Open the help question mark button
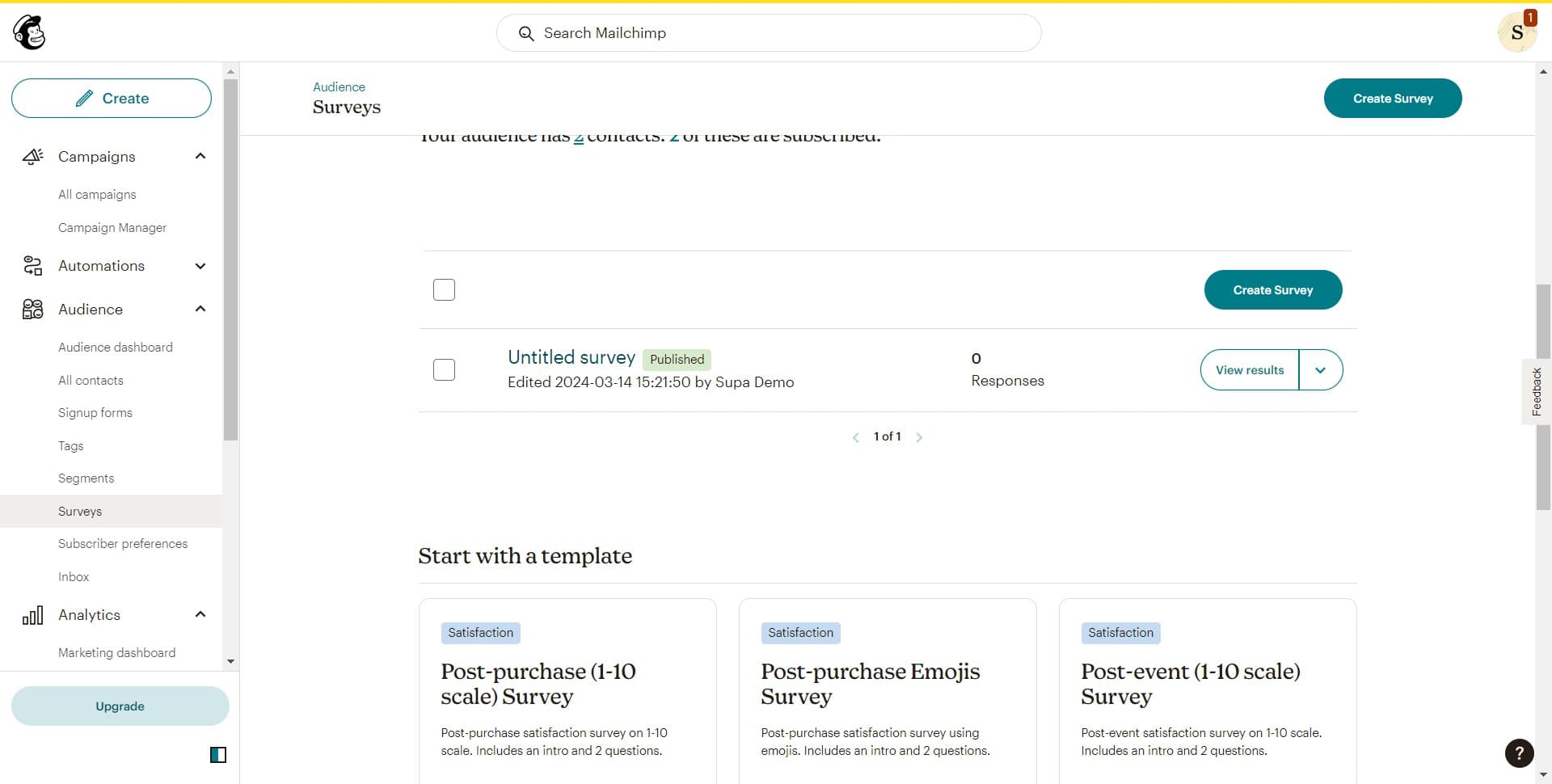 click(x=1519, y=752)
